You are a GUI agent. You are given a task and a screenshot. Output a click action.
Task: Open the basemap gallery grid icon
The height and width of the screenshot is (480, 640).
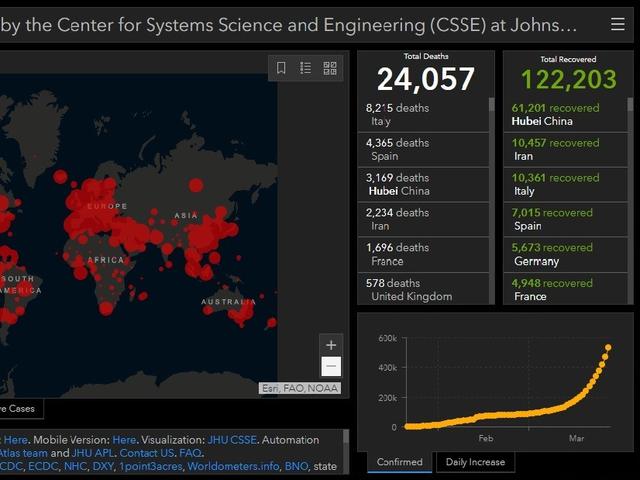(x=330, y=68)
